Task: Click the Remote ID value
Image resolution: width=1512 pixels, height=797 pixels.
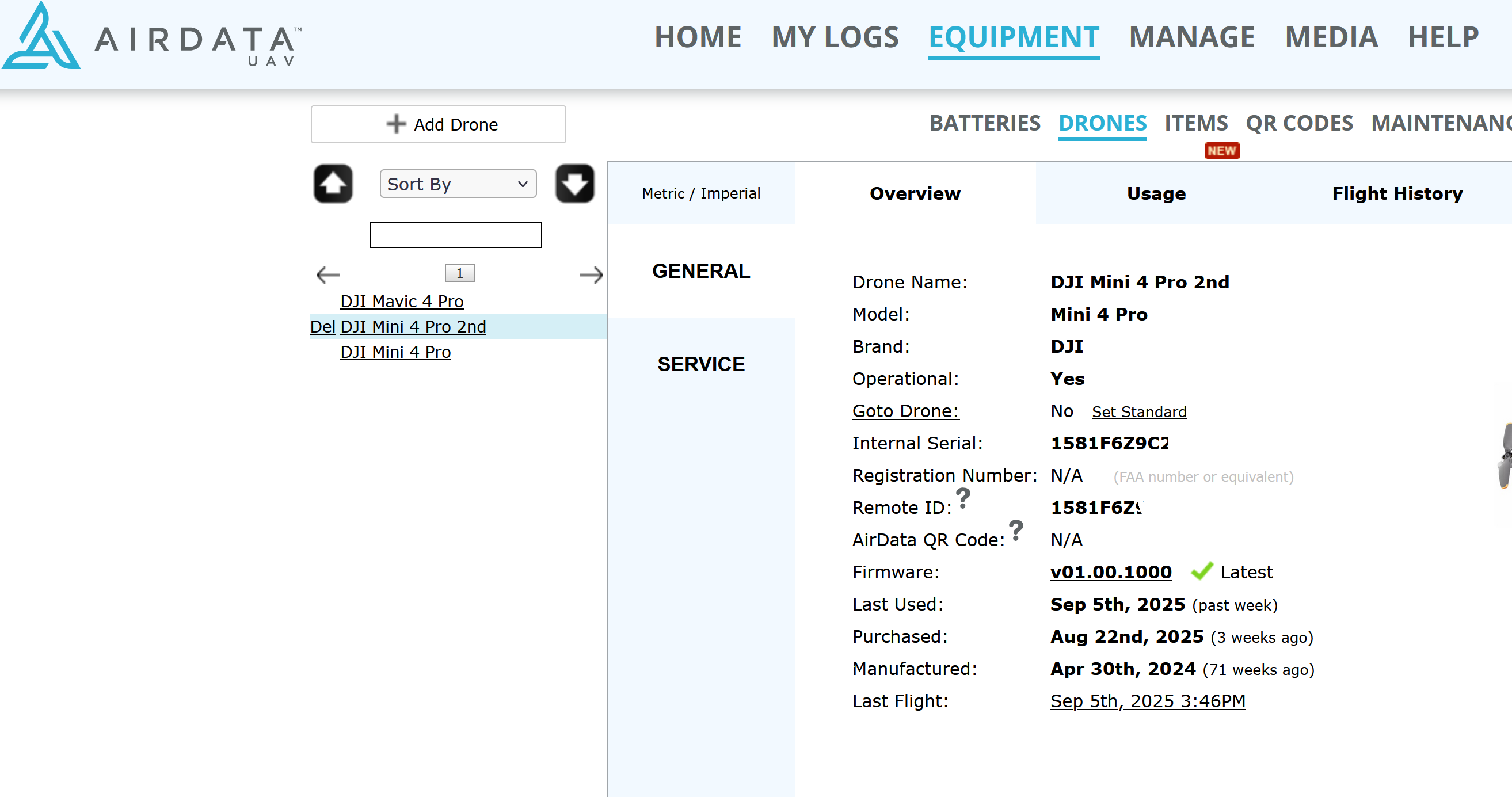Action: coord(1095,508)
